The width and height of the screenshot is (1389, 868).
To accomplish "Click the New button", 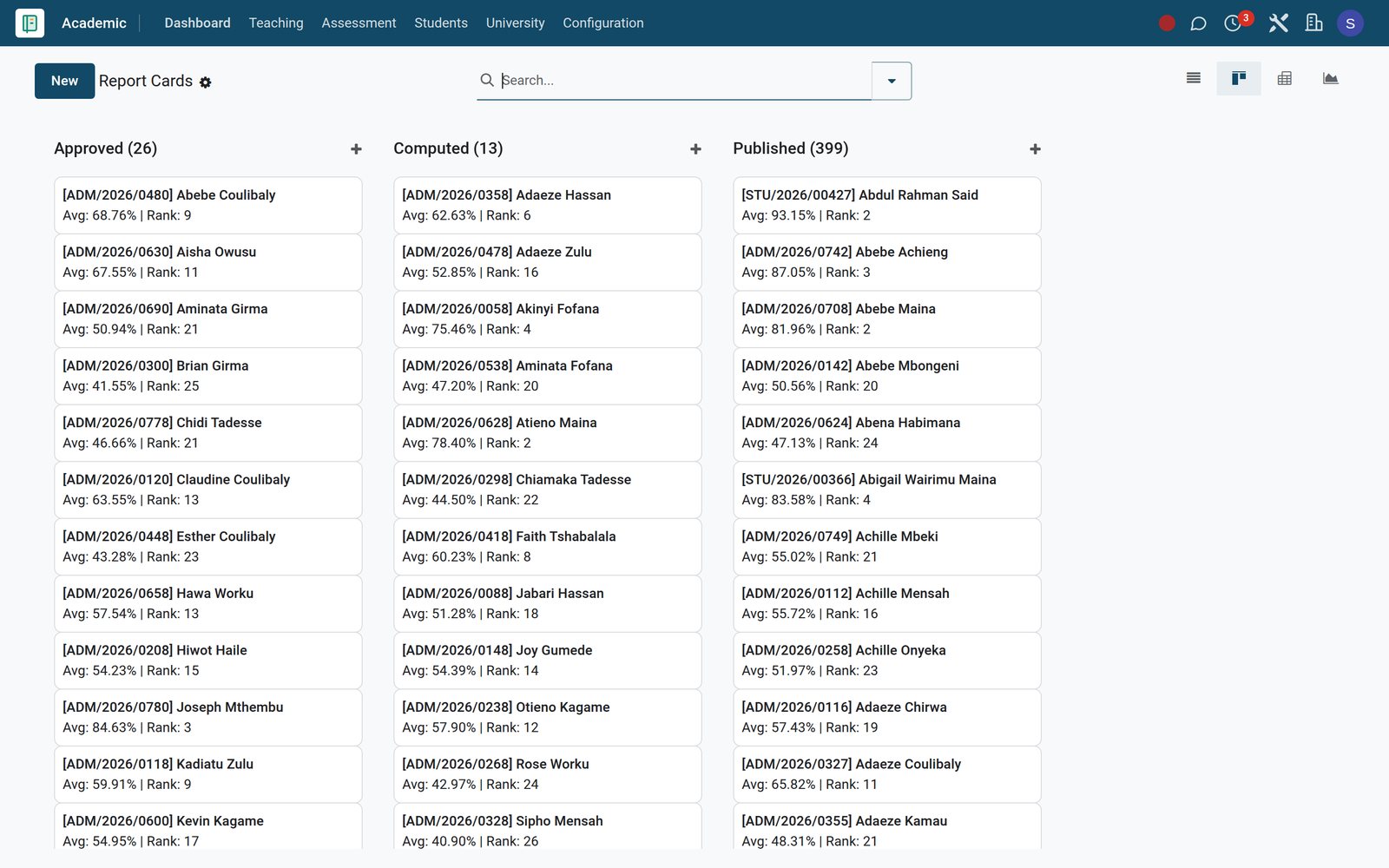I will pyautogui.click(x=65, y=81).
